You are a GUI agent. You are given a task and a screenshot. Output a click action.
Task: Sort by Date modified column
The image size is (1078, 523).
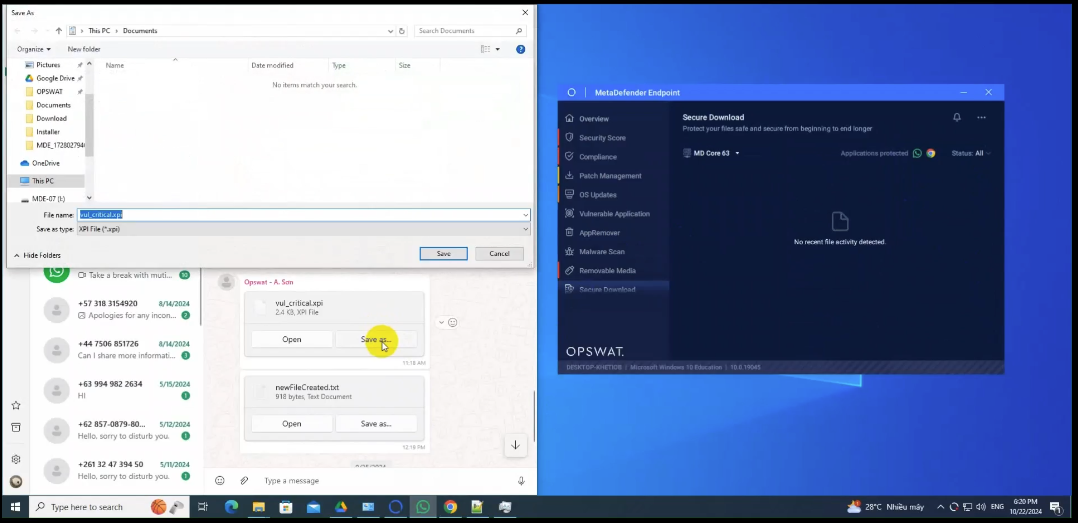[x=272, y=65]
